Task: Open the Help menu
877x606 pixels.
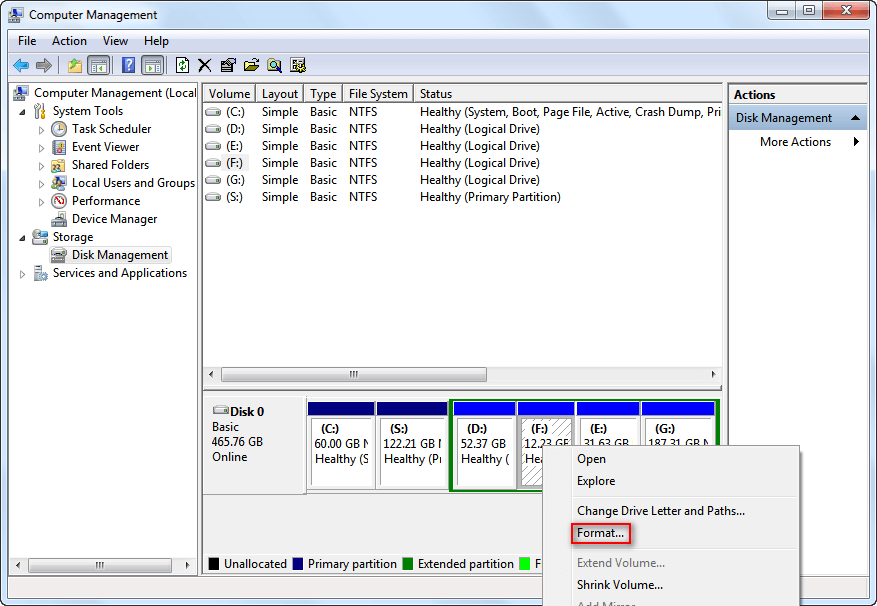Action: click(156, 41)
